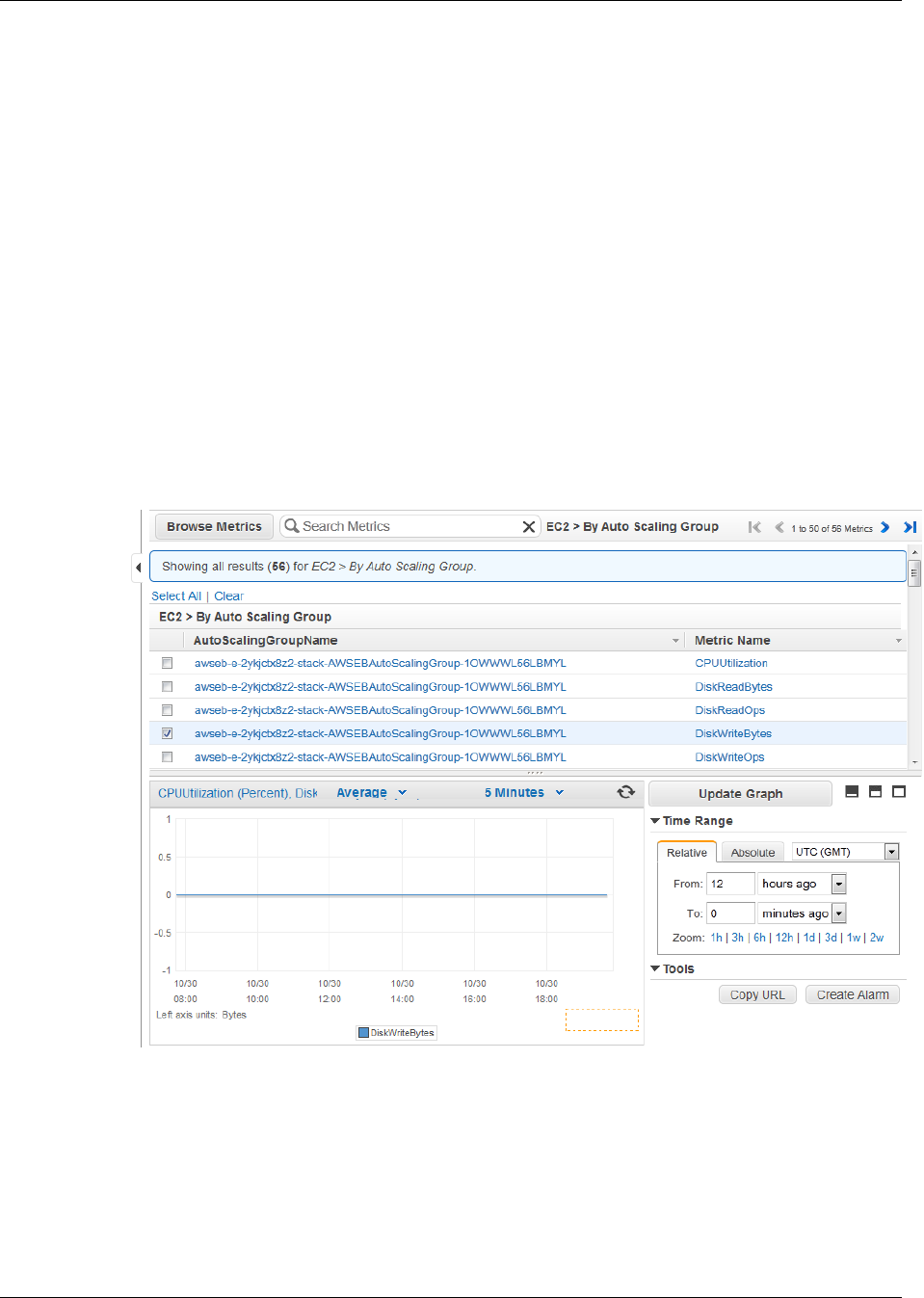Switch to the Relative time tab

(x=687, y=853)
